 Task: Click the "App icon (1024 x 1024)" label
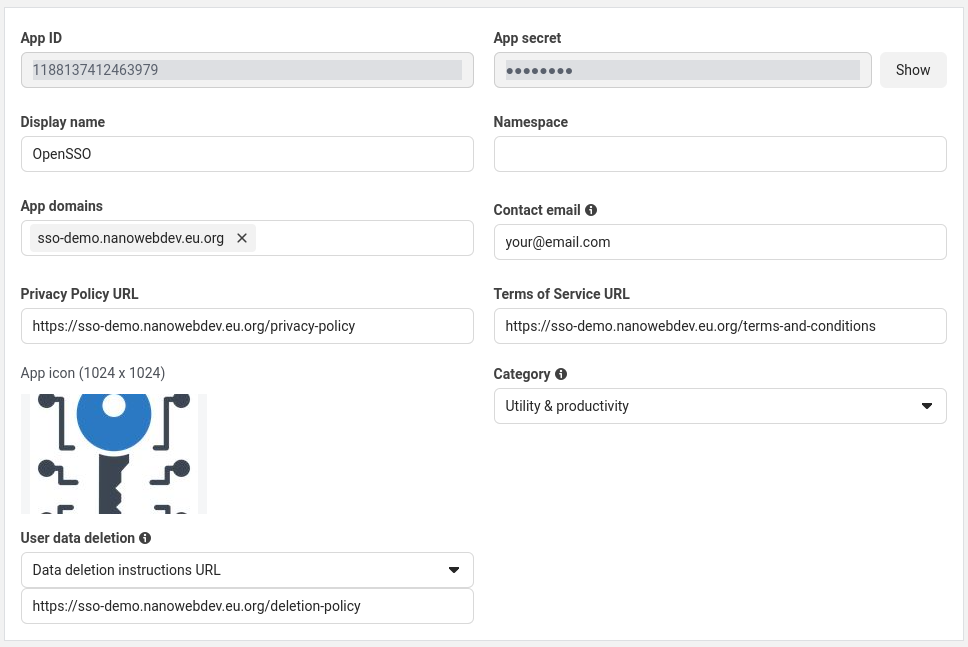(93, 373)
